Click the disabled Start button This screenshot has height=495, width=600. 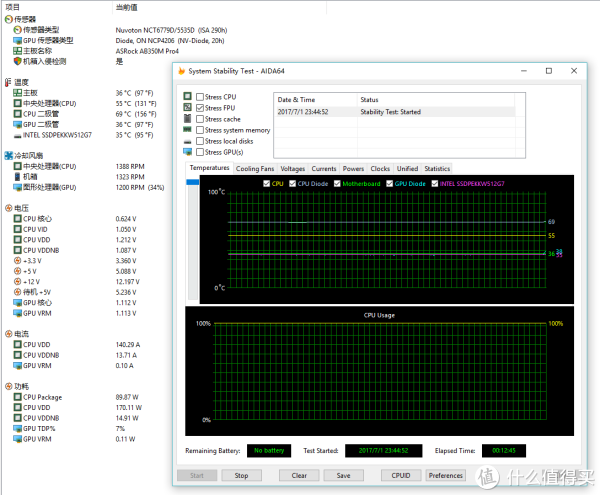pyautogui.click(x=197, y=475)
